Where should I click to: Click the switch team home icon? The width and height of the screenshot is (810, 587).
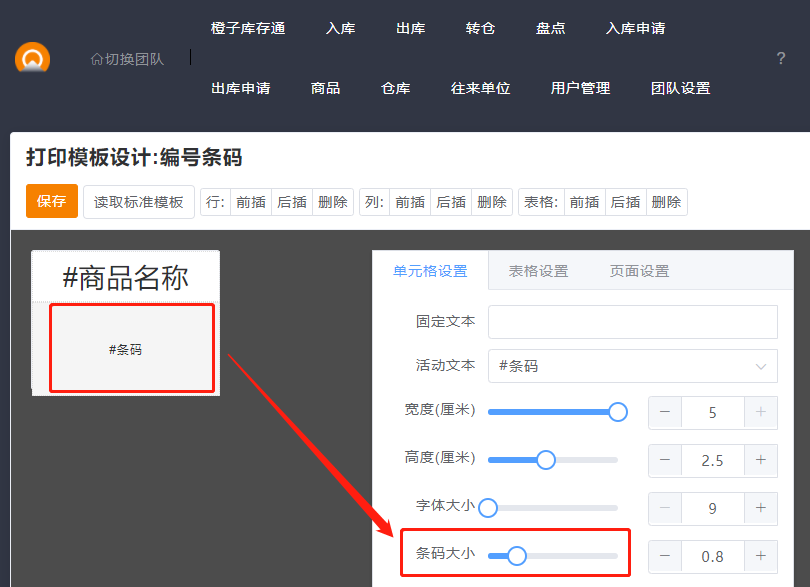point(97,59)
